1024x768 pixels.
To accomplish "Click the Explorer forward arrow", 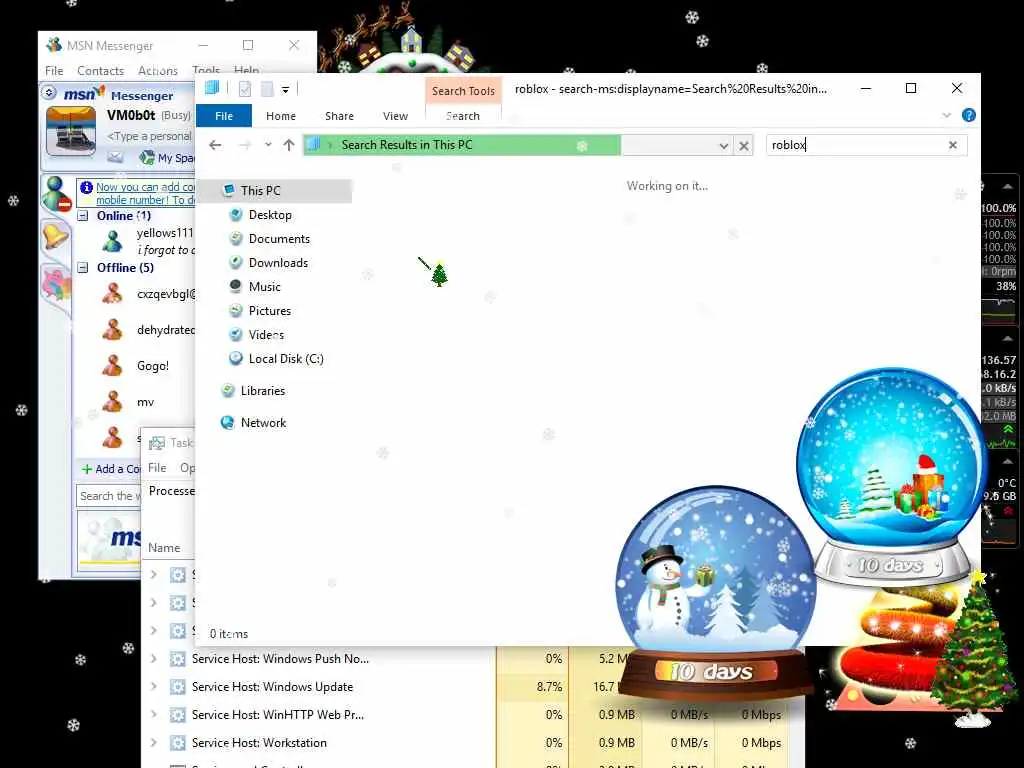I will pos(245,145).
